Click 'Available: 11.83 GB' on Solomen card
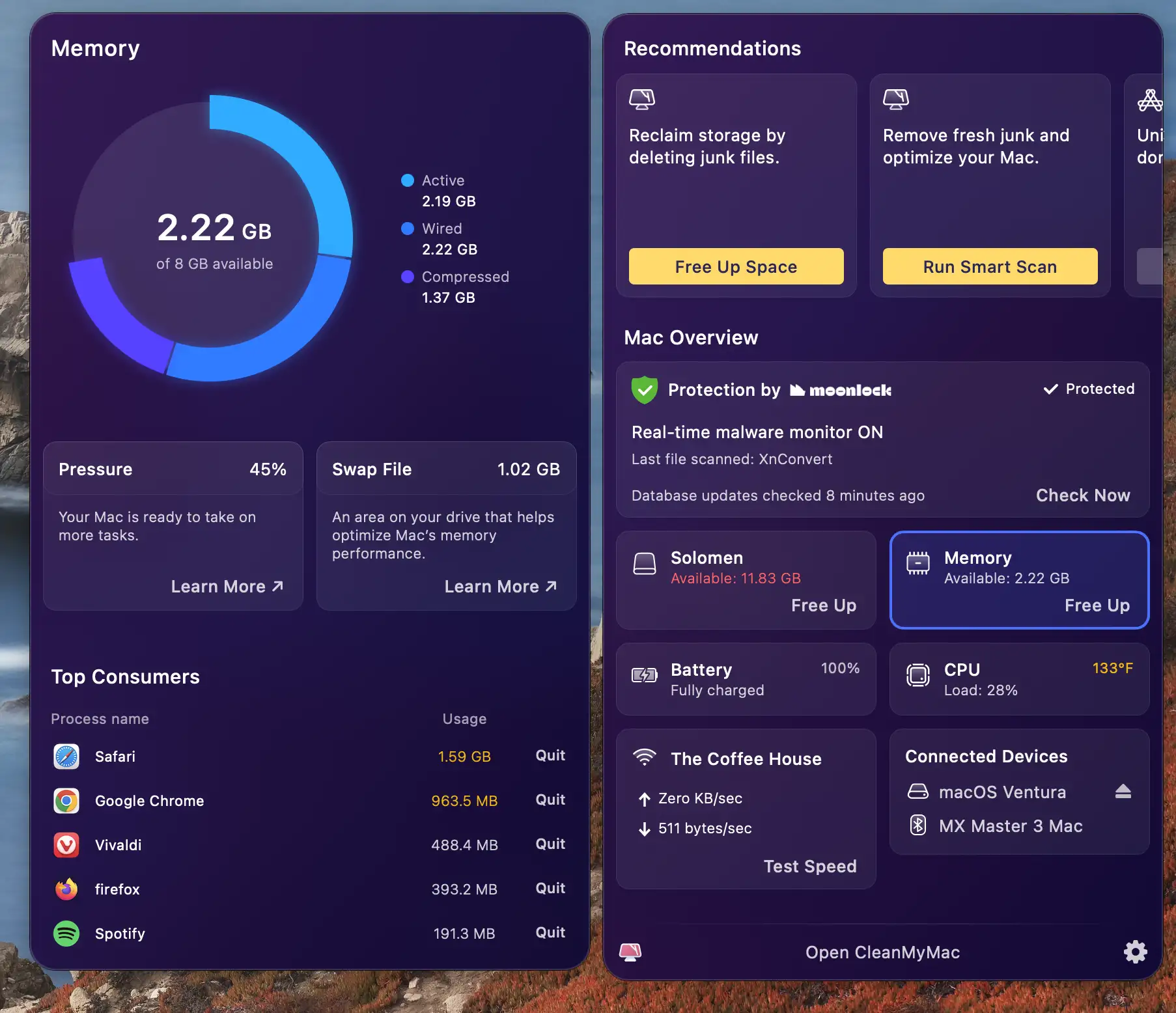 click(736, 578)
